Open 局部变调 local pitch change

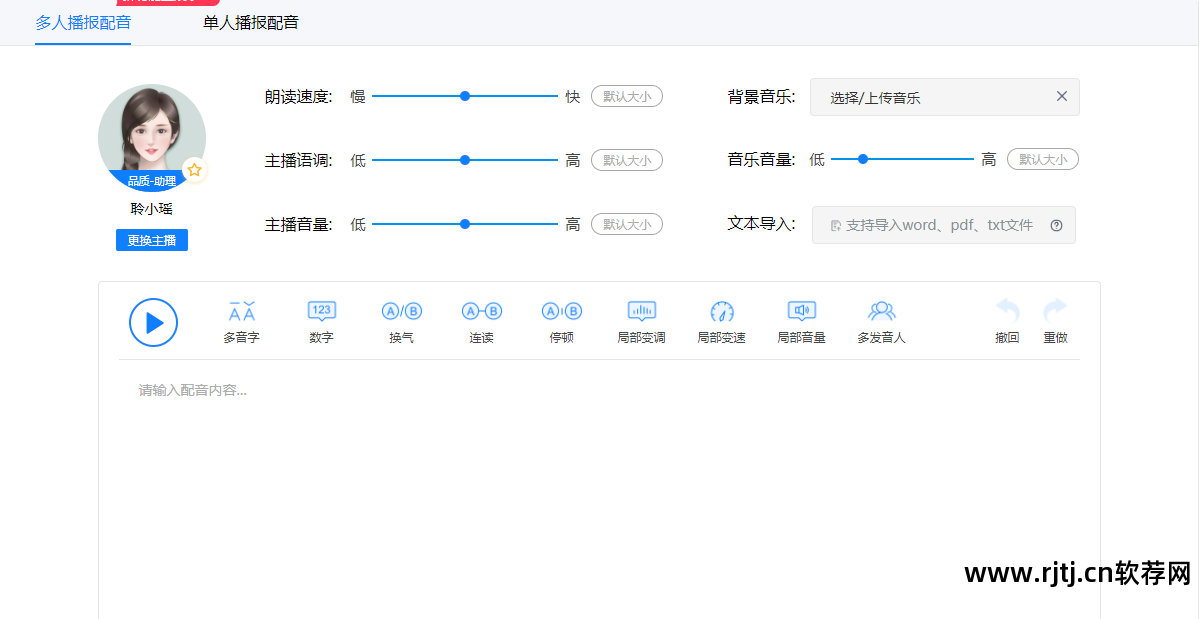[x=641, y=322]
